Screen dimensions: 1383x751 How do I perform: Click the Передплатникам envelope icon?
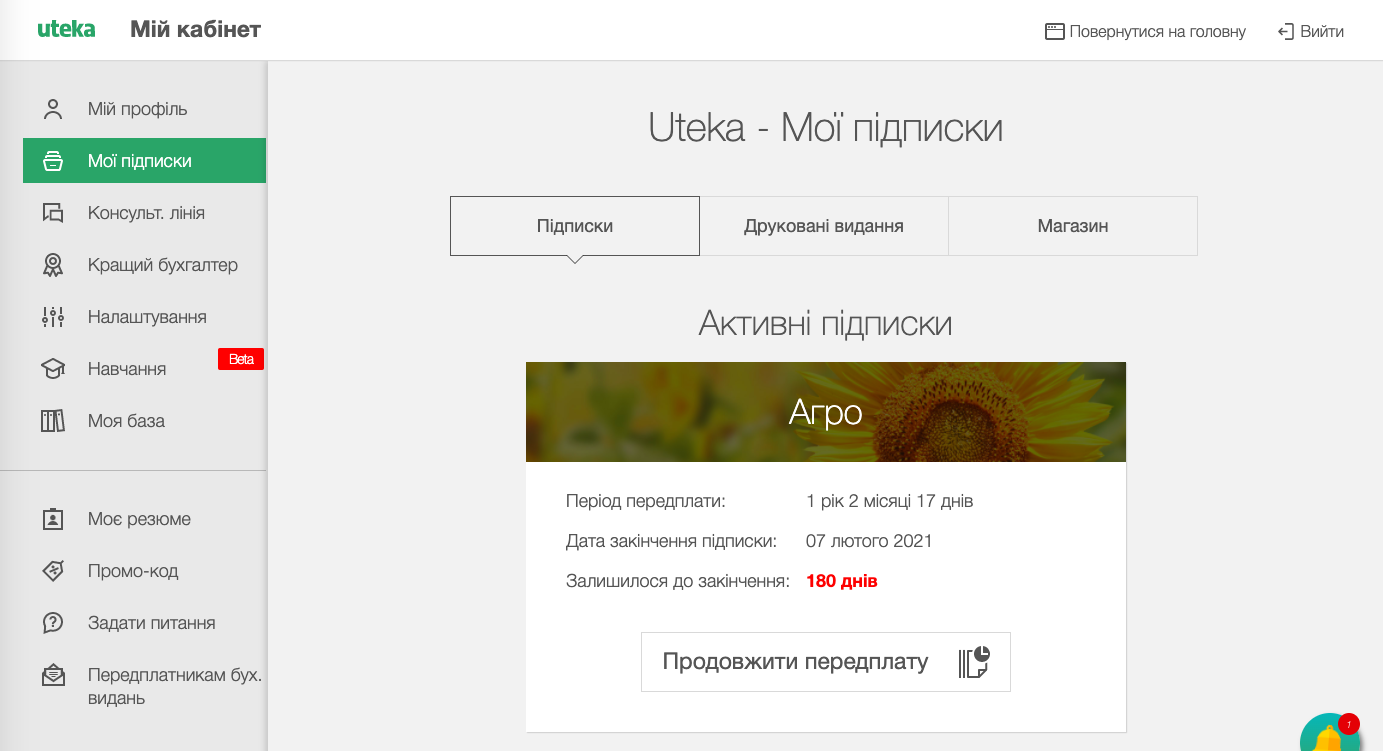53,675
